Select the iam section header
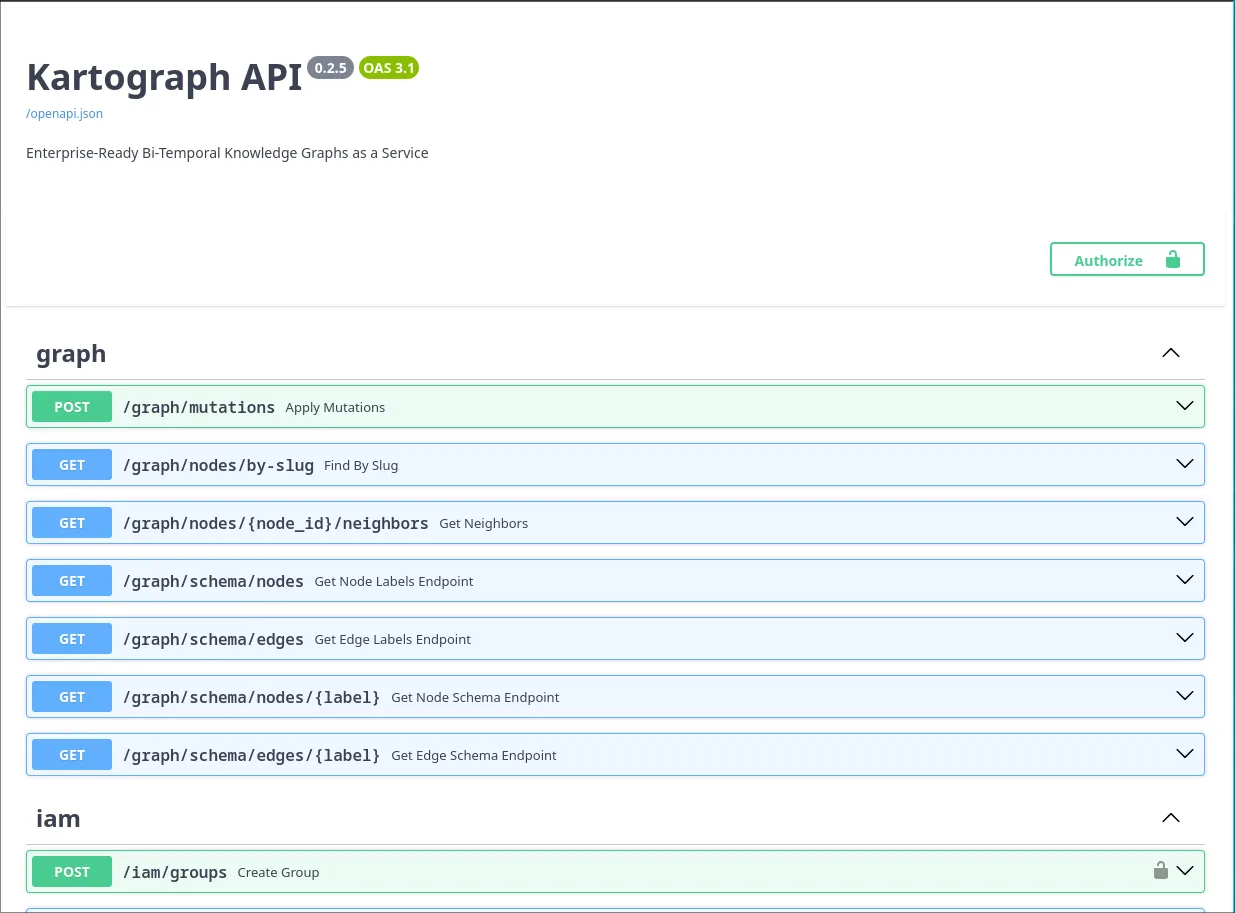The image size is (1235, 913). click(58, 817)
